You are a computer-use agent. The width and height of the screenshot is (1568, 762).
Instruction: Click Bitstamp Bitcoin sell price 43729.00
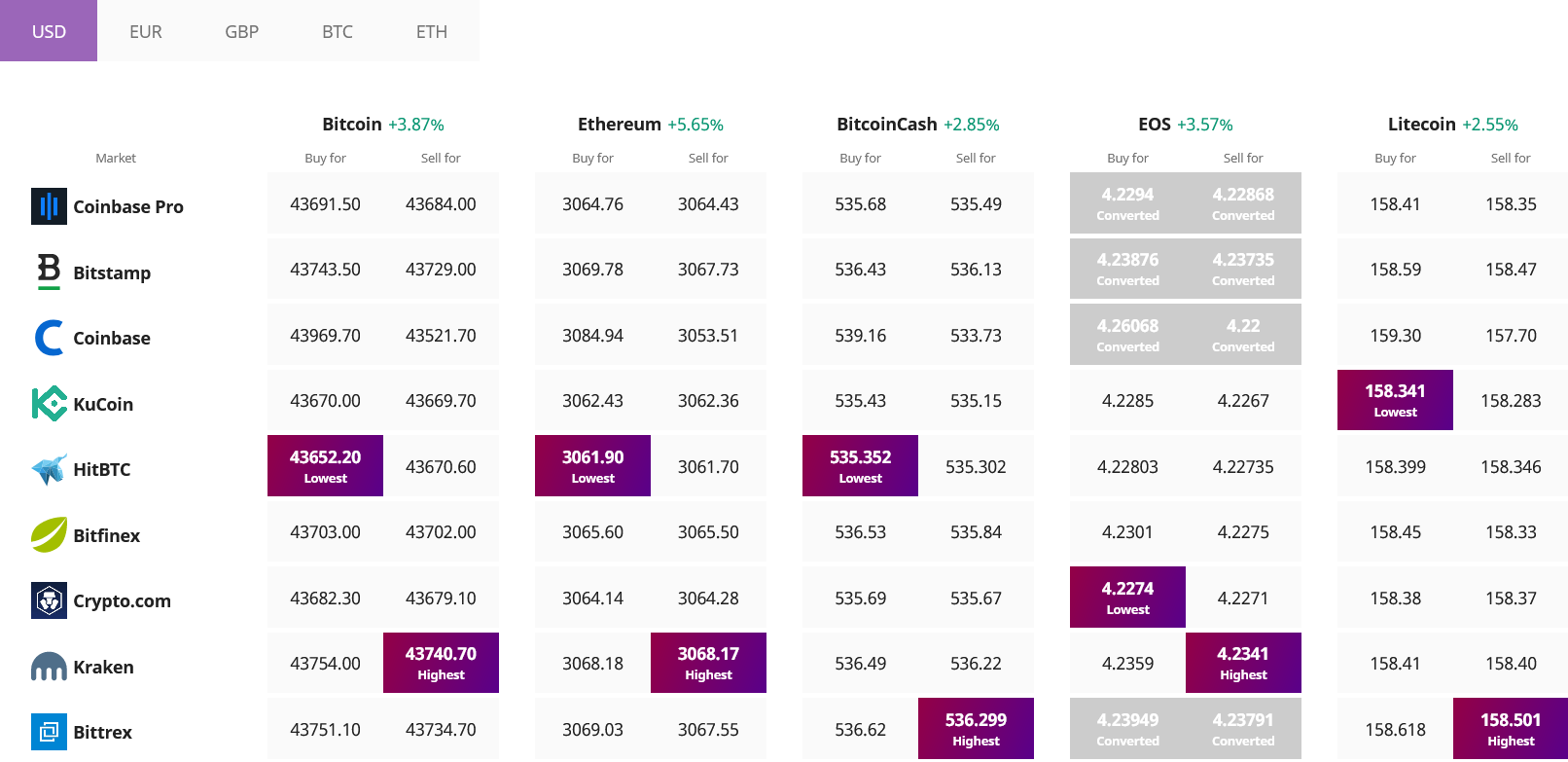[441, 270]
